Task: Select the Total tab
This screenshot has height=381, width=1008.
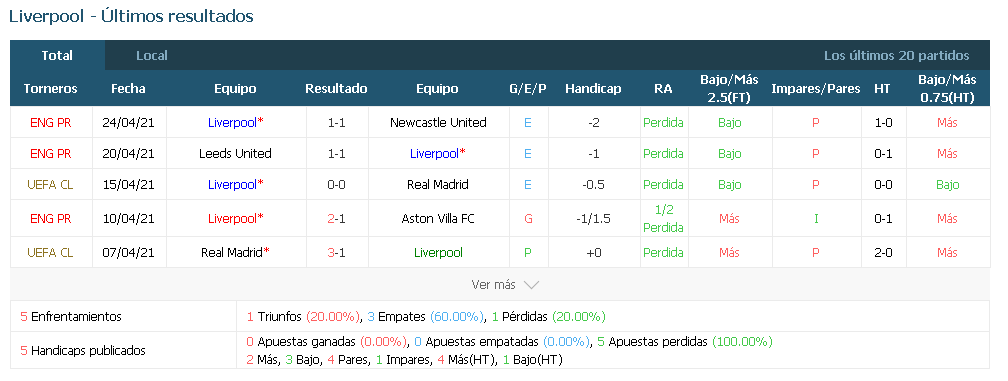Action: coord(57,56)
